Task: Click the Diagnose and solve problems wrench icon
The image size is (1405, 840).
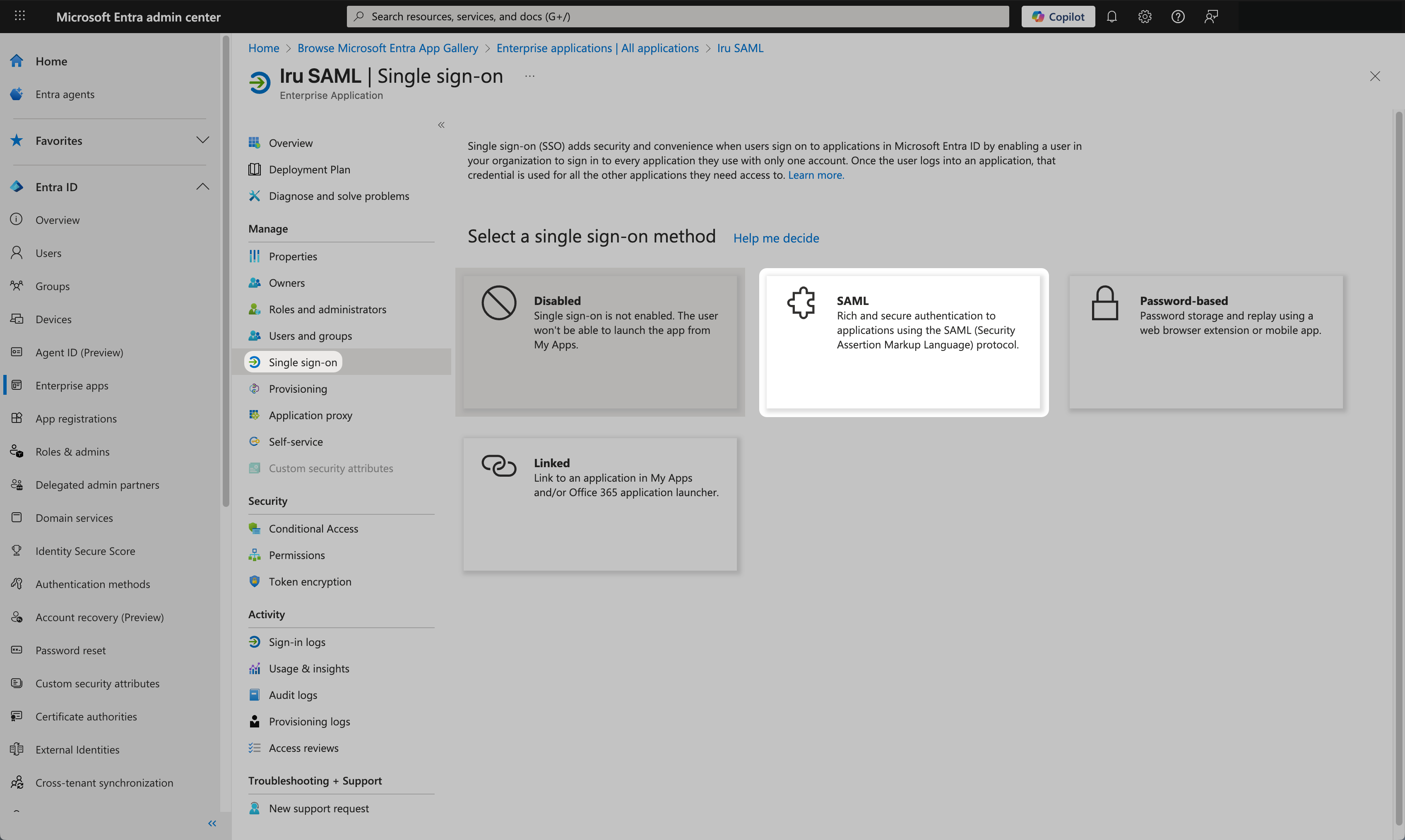Action: point(255,196)
